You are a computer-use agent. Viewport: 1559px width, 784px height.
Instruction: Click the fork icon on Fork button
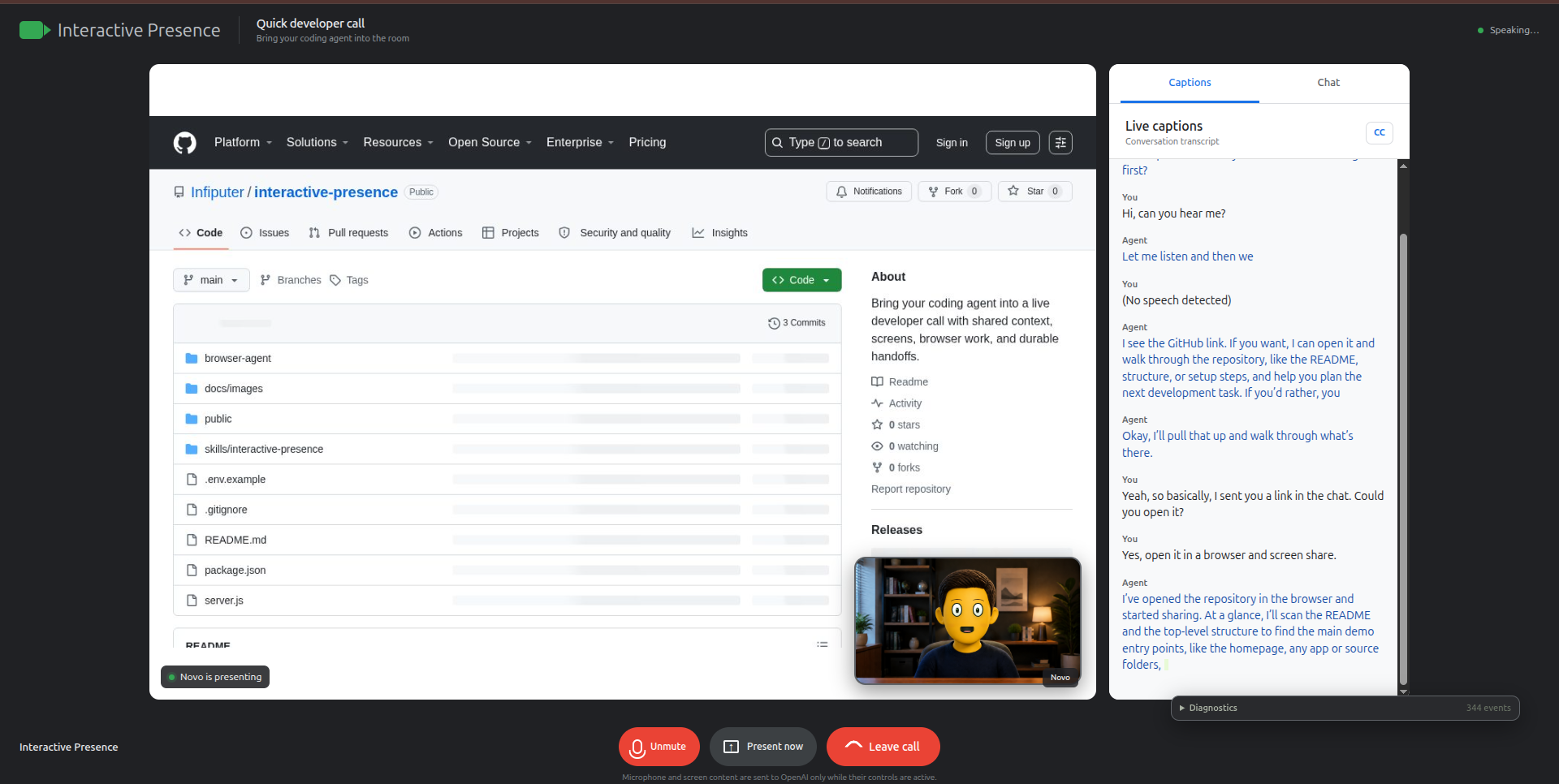point(934,192)
